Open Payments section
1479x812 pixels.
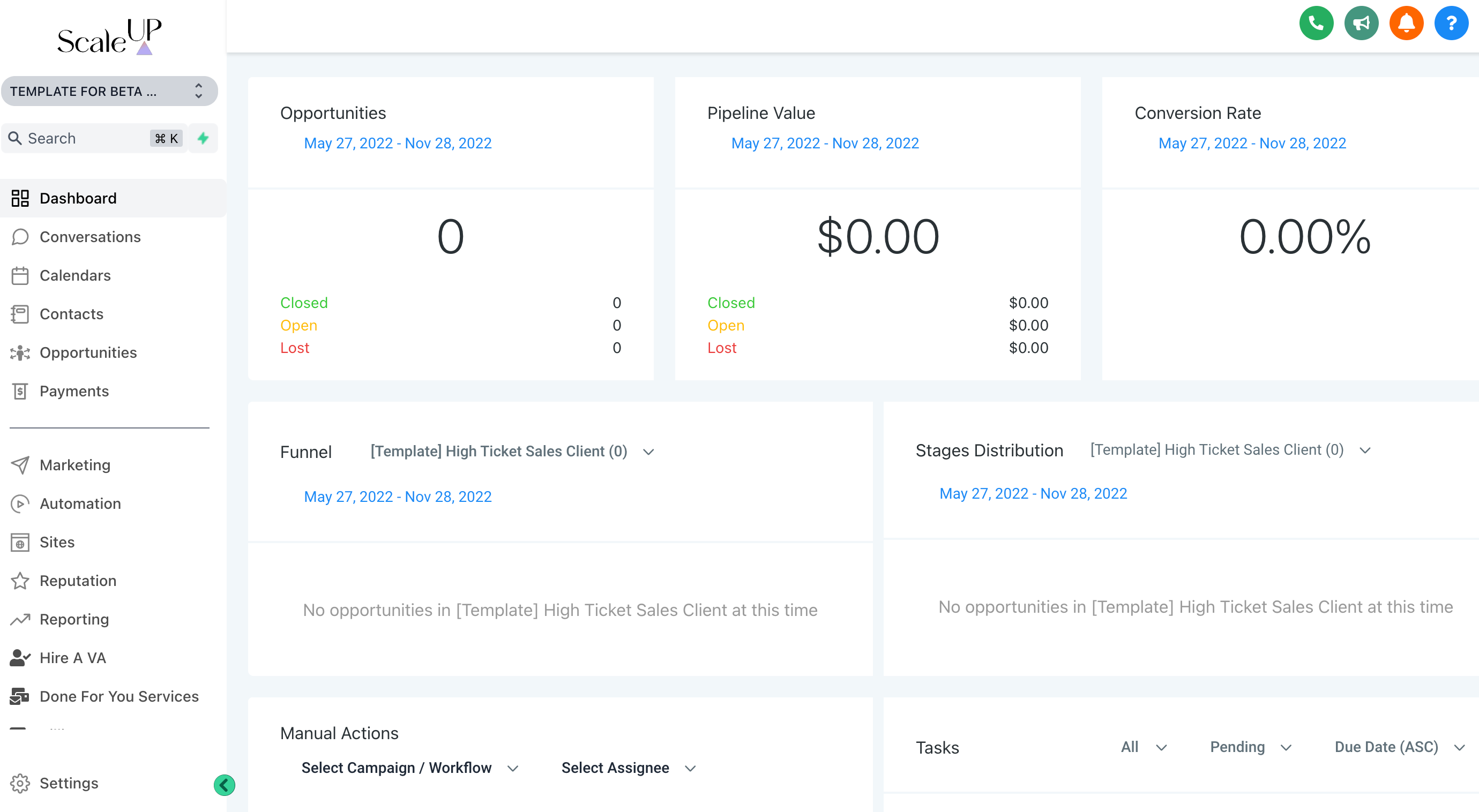(x=113, y=391)
